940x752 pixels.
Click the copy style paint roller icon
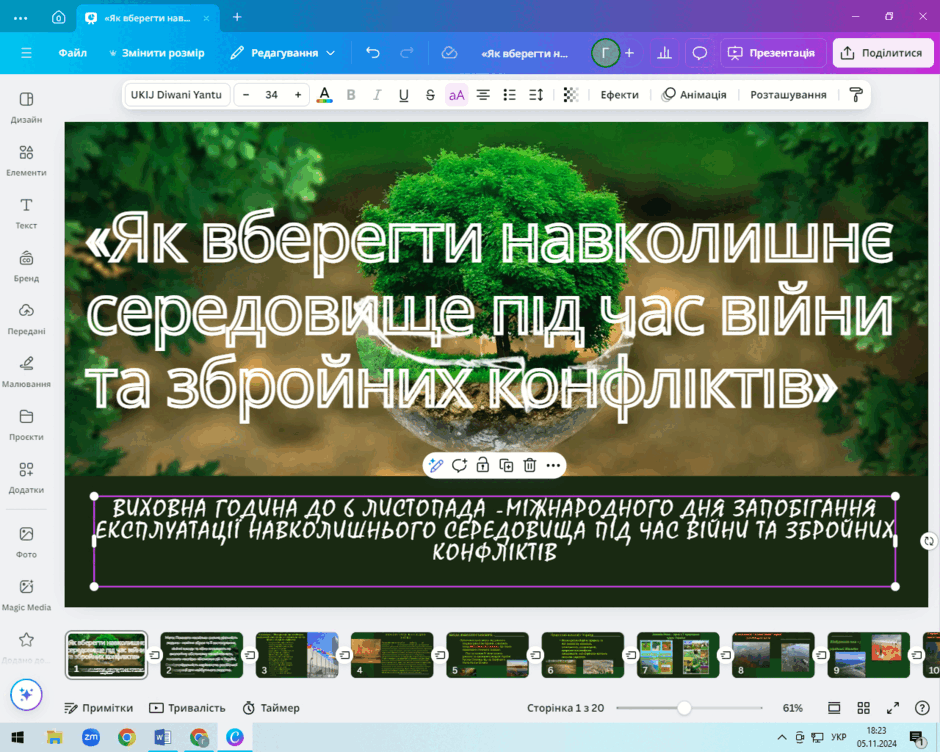(855, 95)
